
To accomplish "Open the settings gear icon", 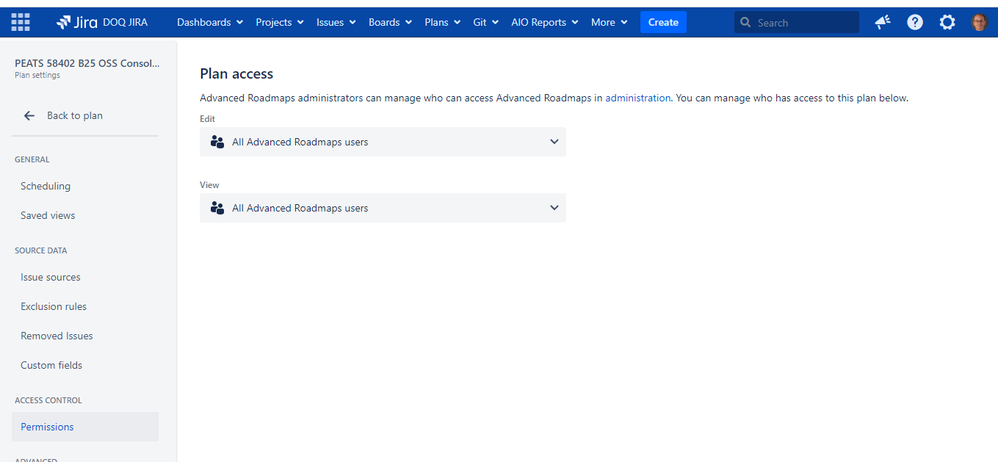I will click(947, 22).
